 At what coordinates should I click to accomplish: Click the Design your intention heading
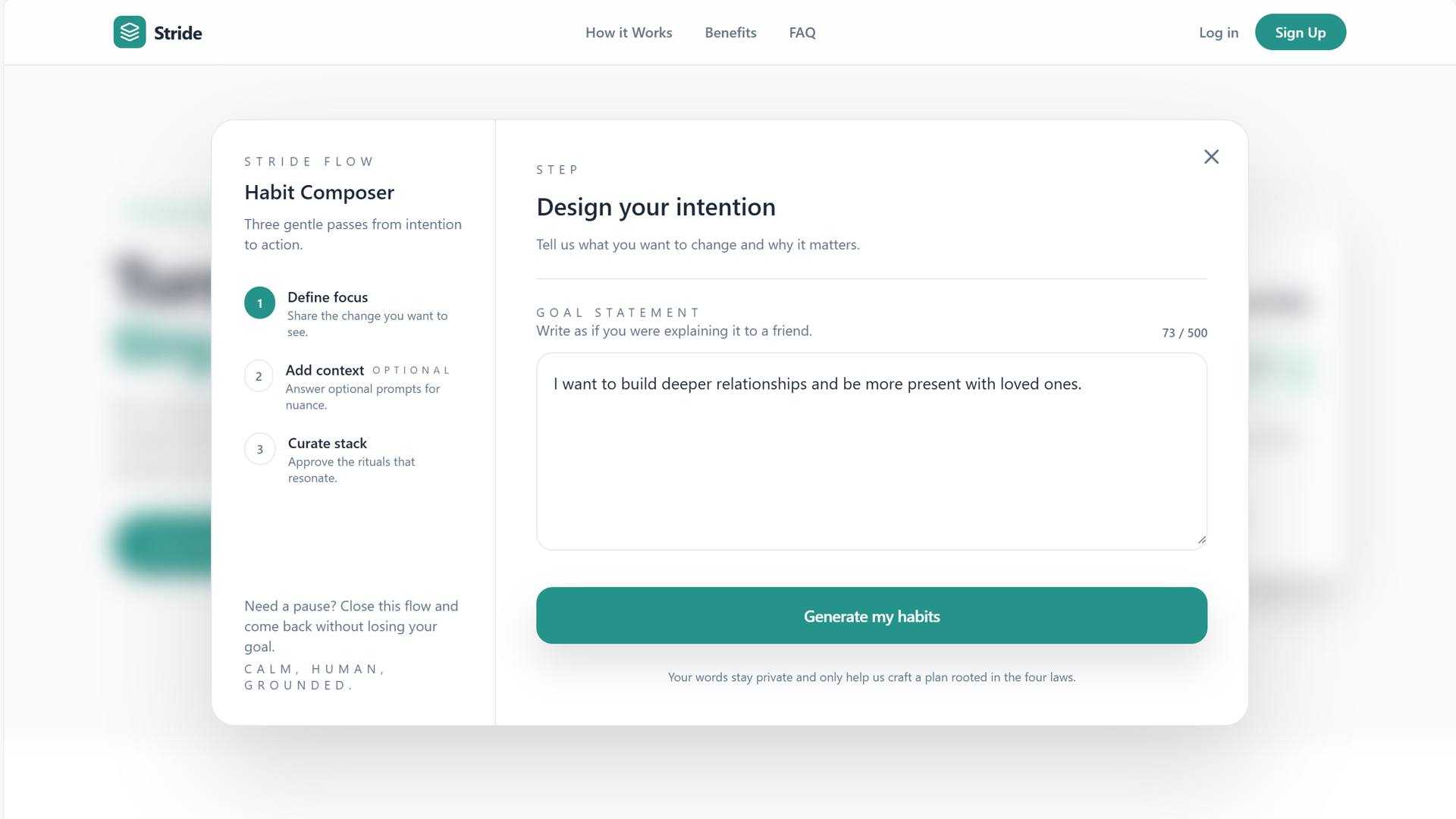[656, 207]
